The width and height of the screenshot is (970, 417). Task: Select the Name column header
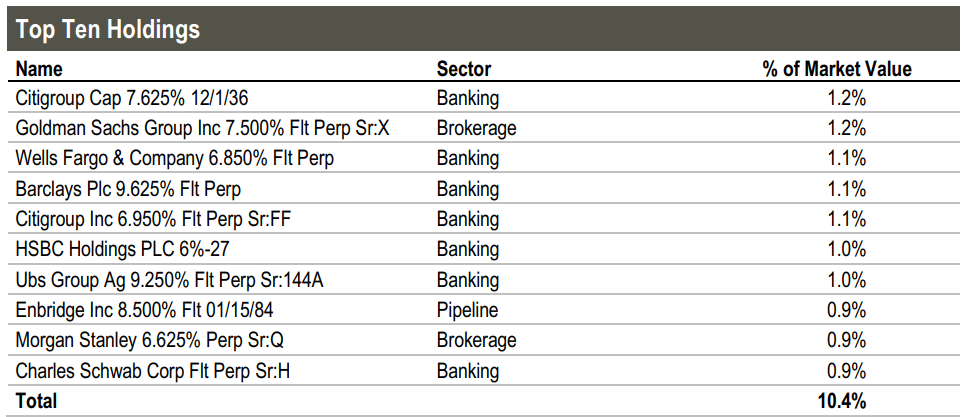[x=39, y=69]
